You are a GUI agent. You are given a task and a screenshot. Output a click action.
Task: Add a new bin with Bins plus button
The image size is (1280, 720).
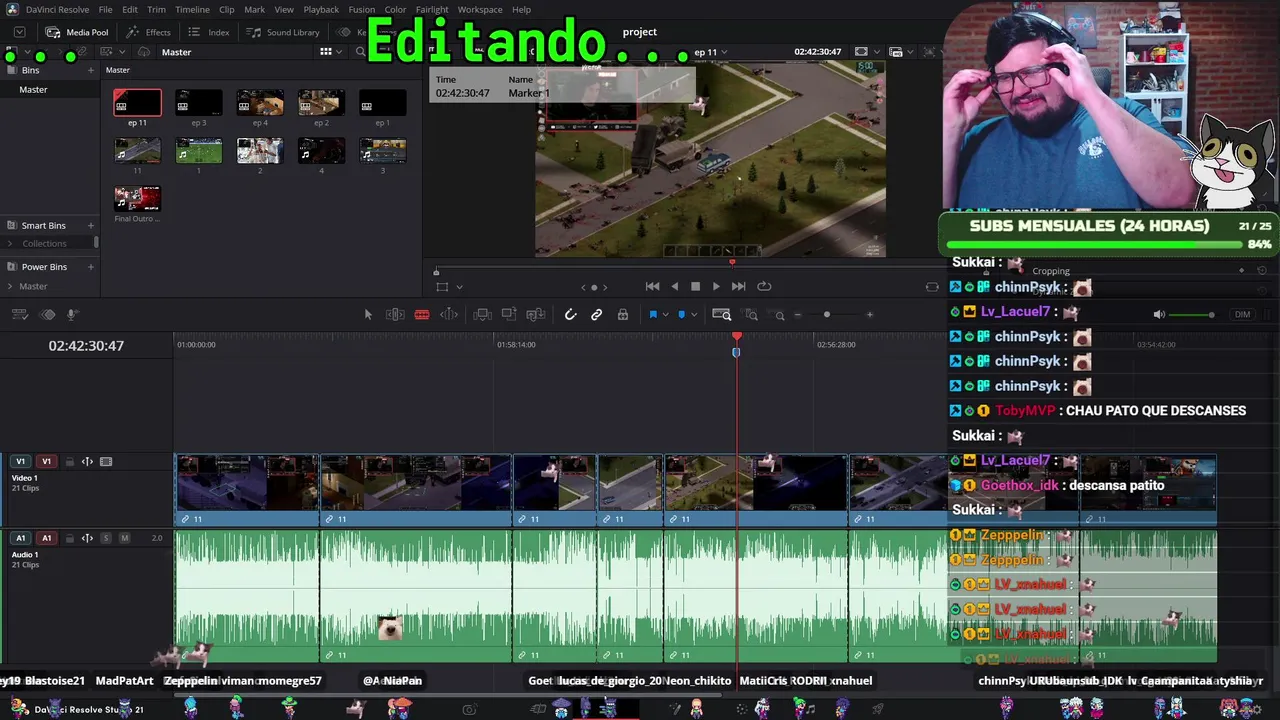tap(91, 70)
